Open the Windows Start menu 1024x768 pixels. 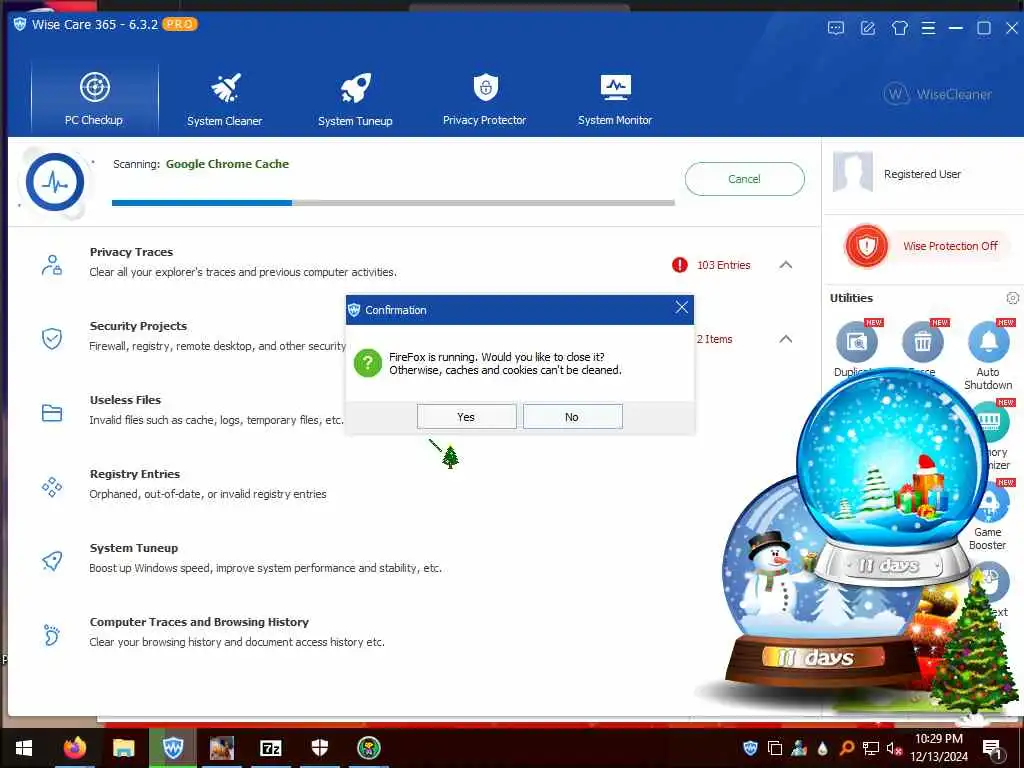(x=24, y=748)
